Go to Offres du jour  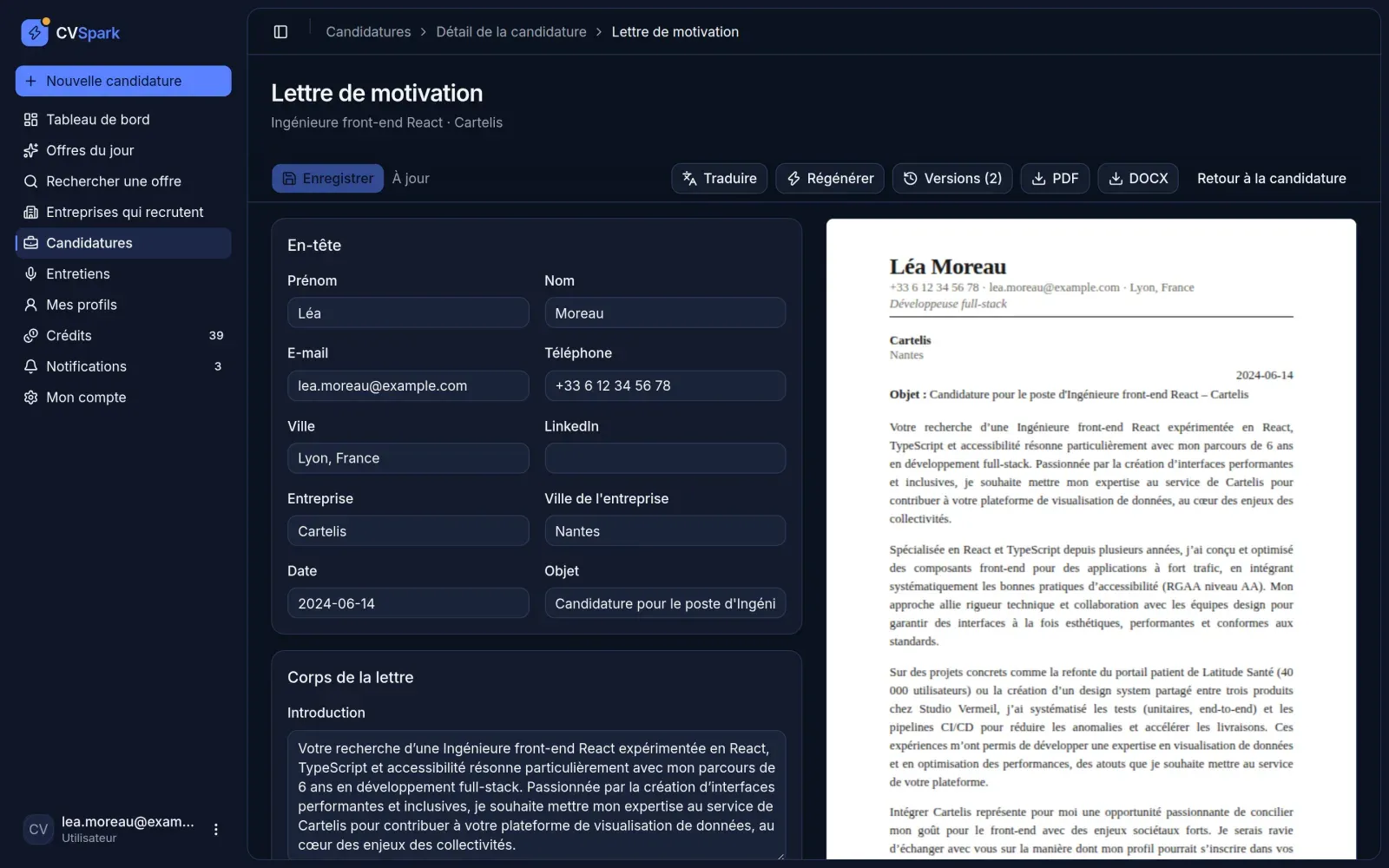(x=123, y=150)
